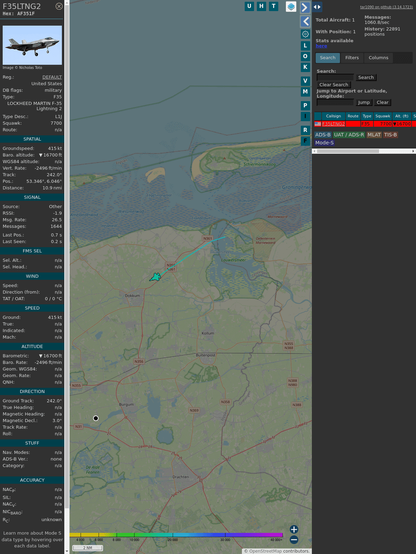Click the U map toggle button
Image resolution: width=416 pixels, height=554 pixels.
click(249, 6)
